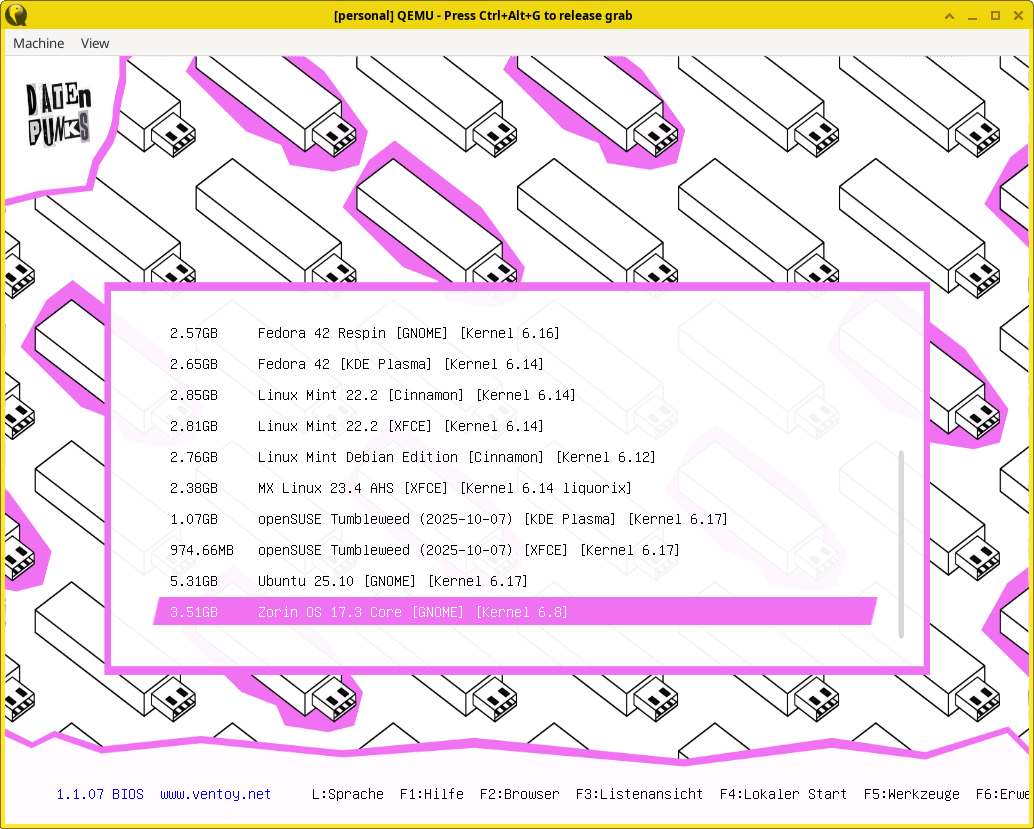Click highlighted Zorin OS 17.3 Core entry
Viewport: 1034px width, 829px height.
[412, 612]
